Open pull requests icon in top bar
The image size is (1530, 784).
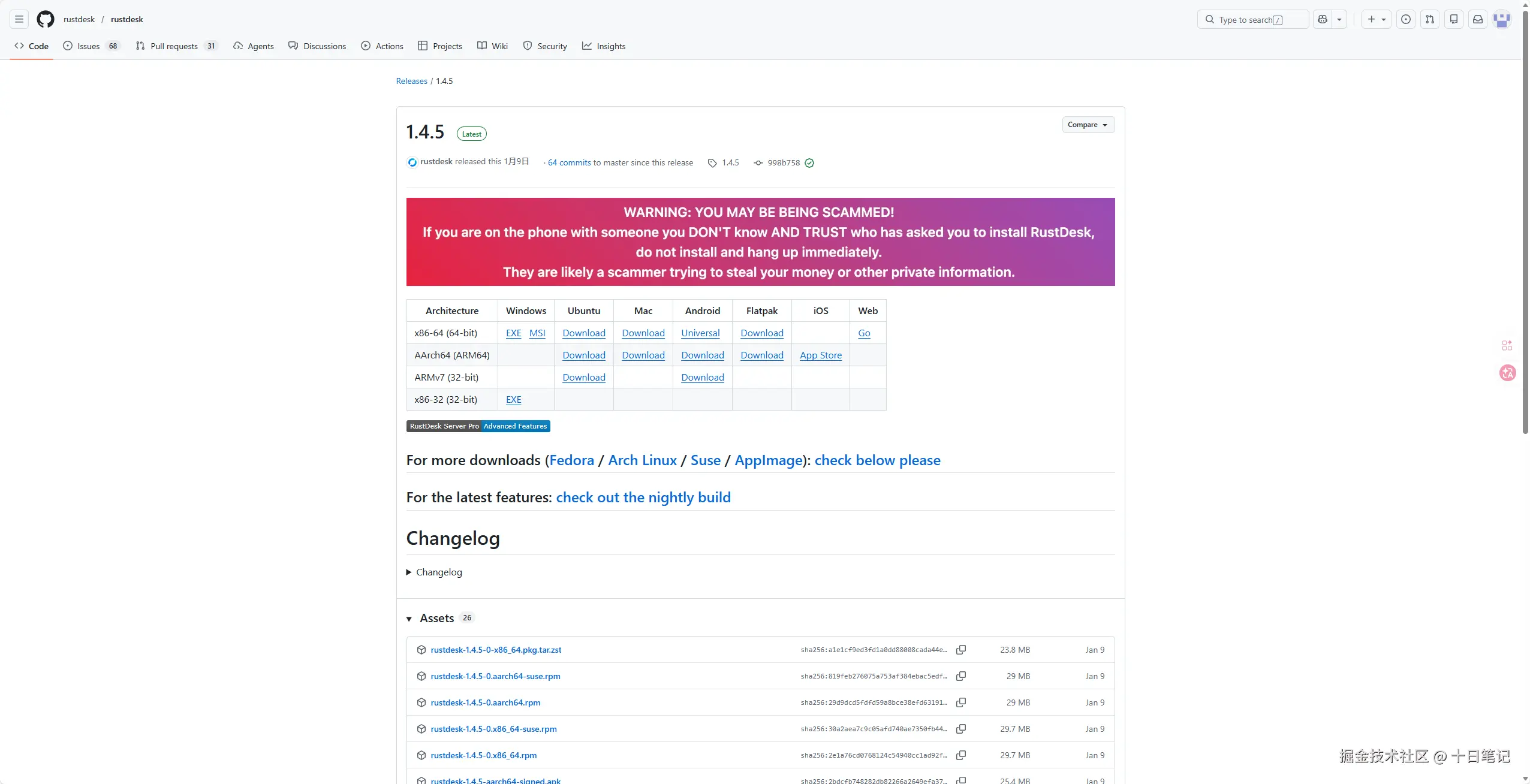point(1430,19)
